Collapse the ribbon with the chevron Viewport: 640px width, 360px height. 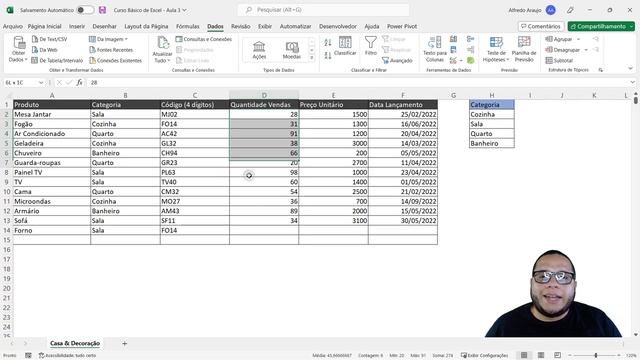pos(631,69)
